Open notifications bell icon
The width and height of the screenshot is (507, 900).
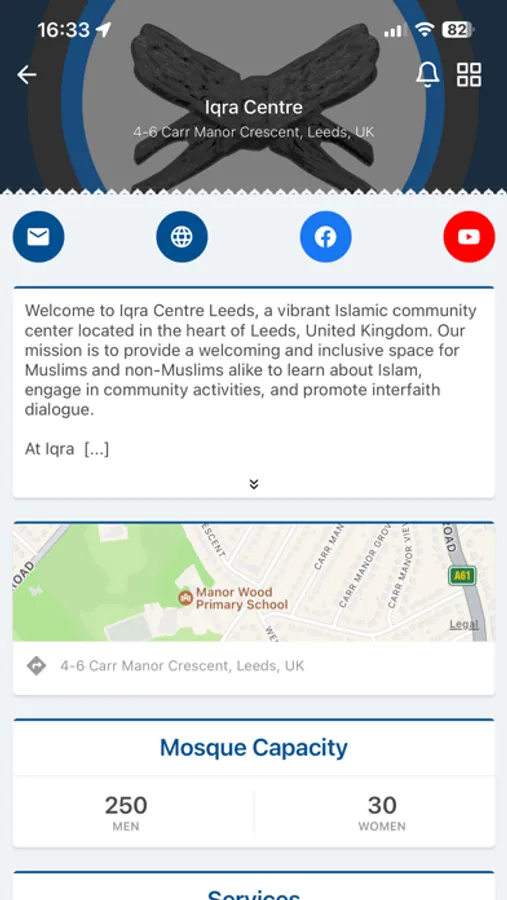tap(428, 75)
